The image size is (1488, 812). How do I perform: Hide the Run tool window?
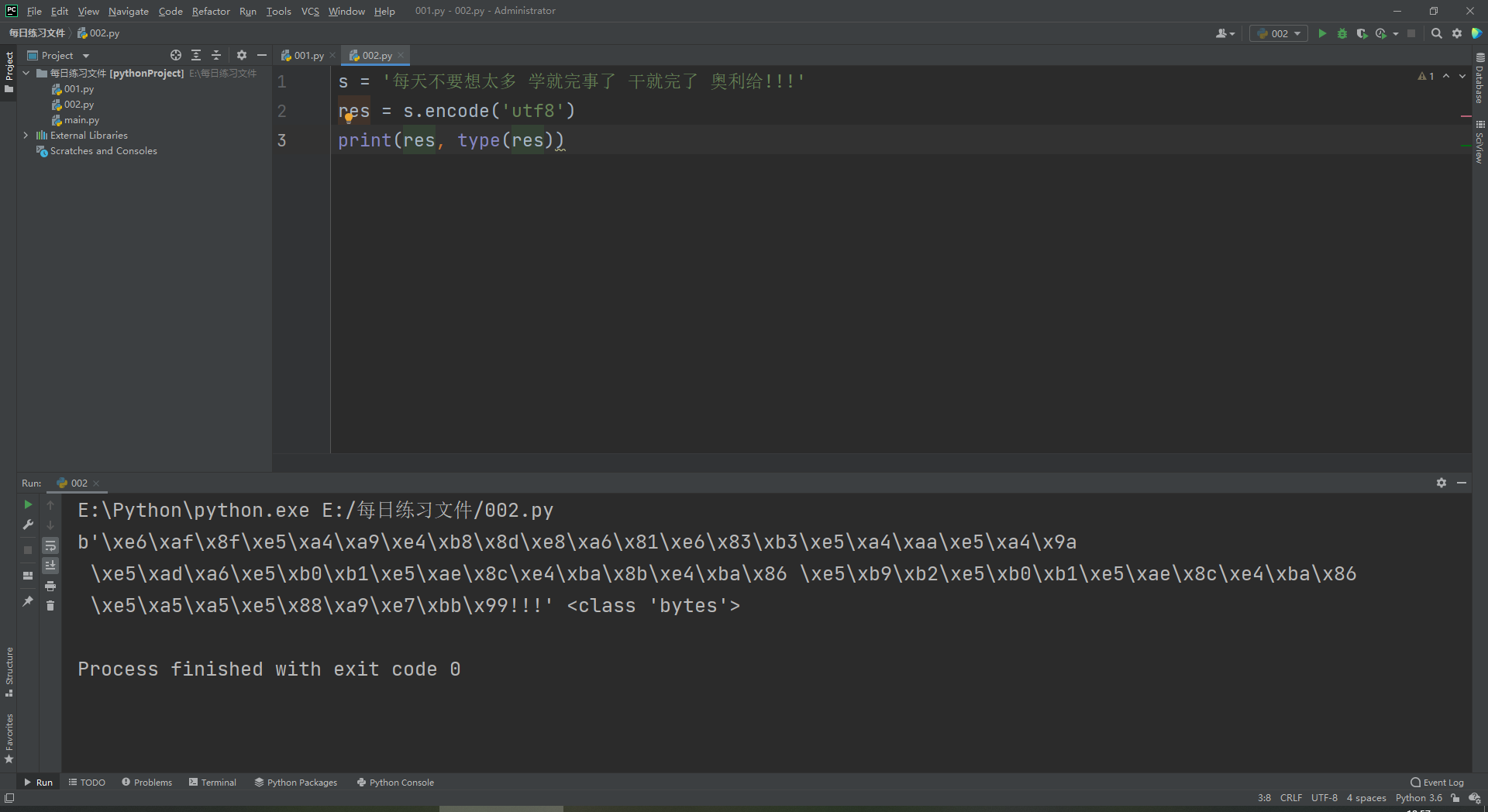pyautogui.click(x=1462, y=483)
